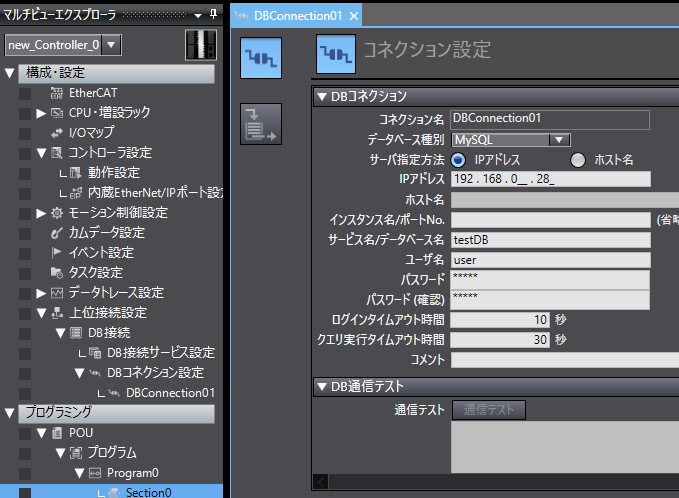This screenshot has height=498, width=679.
Task: Select DB接続サービス設定 in the tree
Action: (x=160, y=352)
